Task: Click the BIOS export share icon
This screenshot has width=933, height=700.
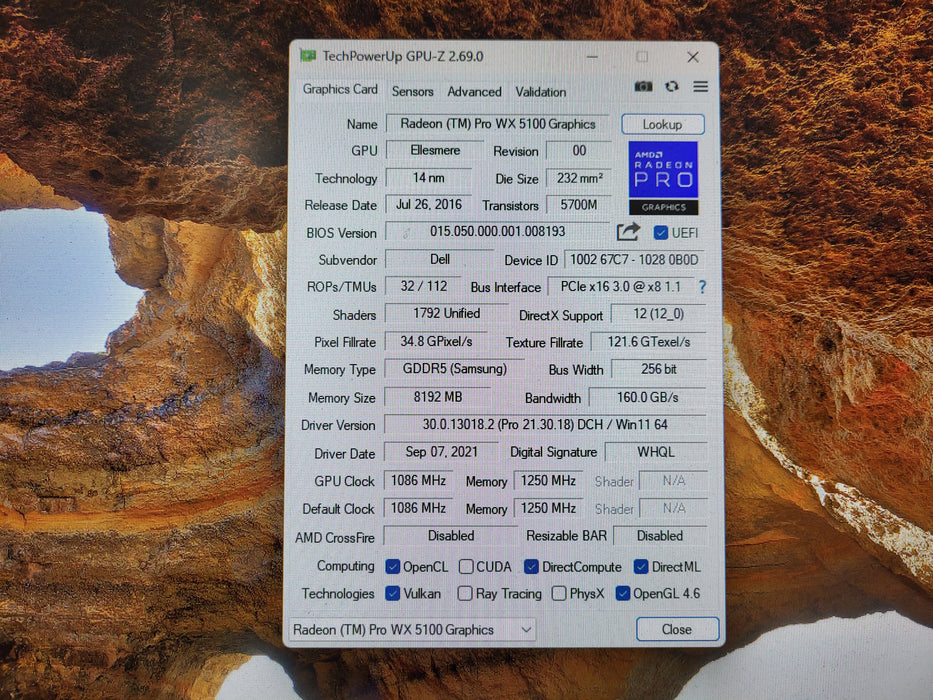Action: click(x=628, y=232)
